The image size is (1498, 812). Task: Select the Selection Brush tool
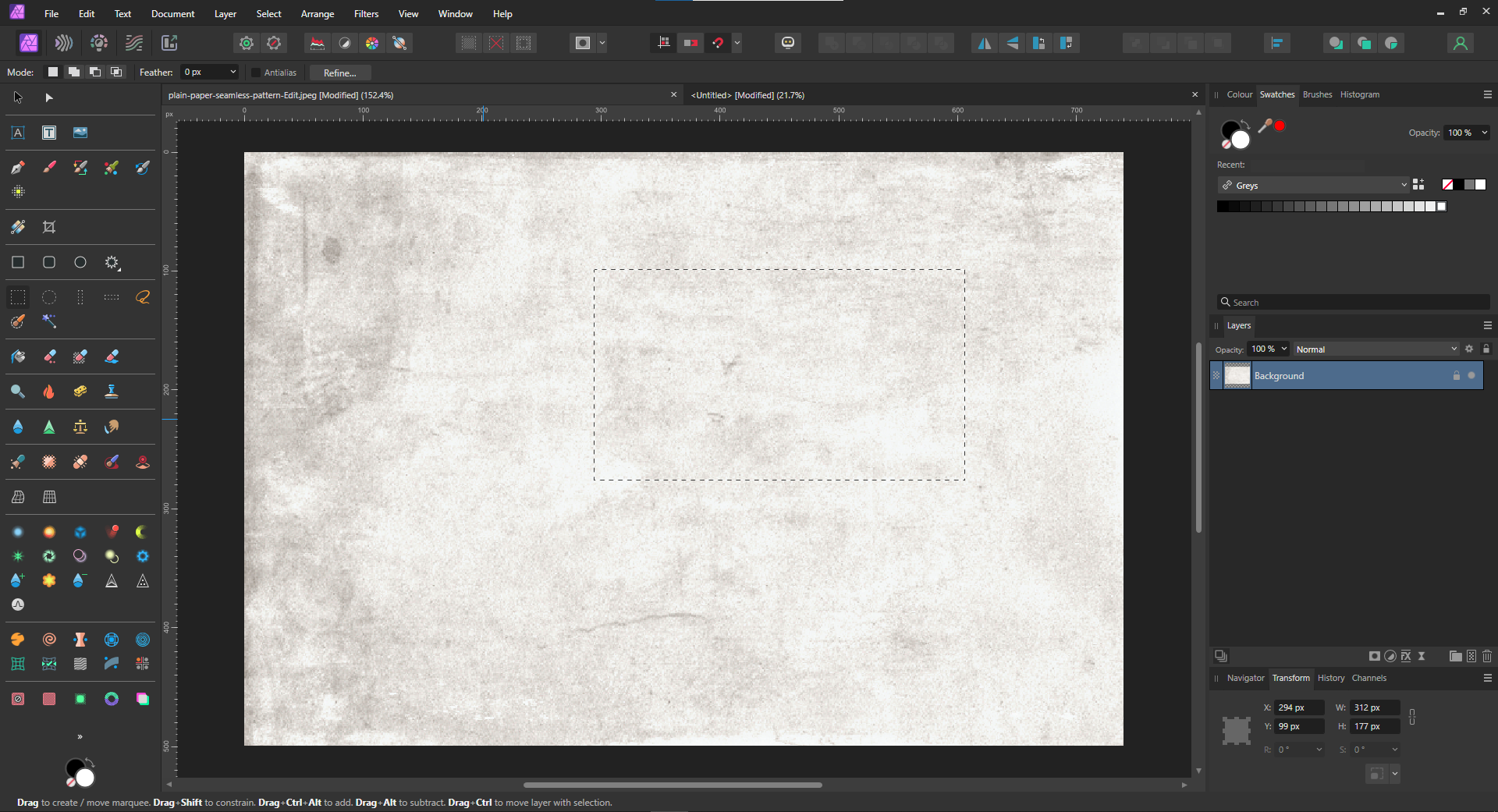coord(18,321)
